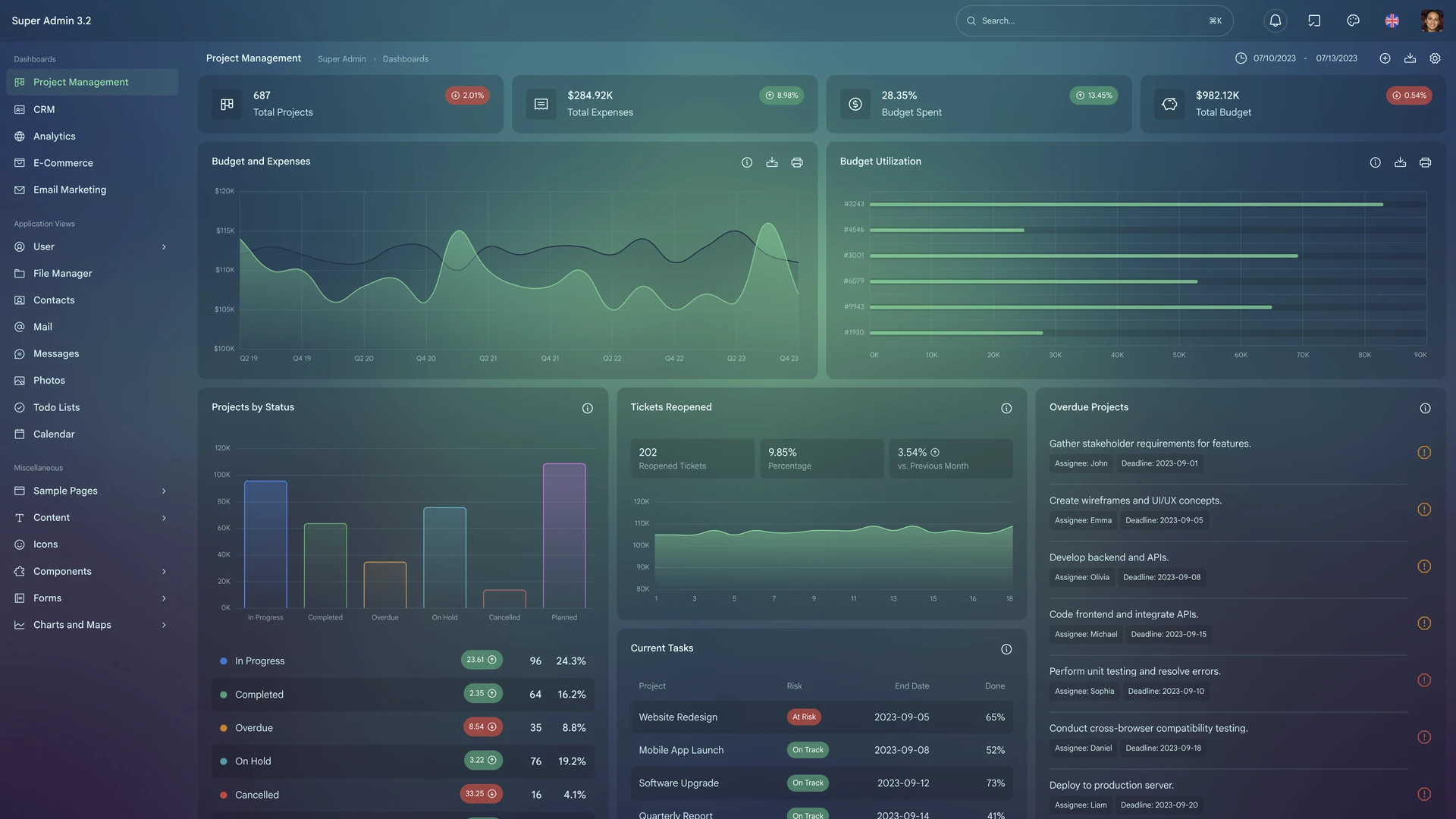This screenshot has height=819, width=1456.
Task: Expand the Content submenu
Action: (x=164, y=518)
